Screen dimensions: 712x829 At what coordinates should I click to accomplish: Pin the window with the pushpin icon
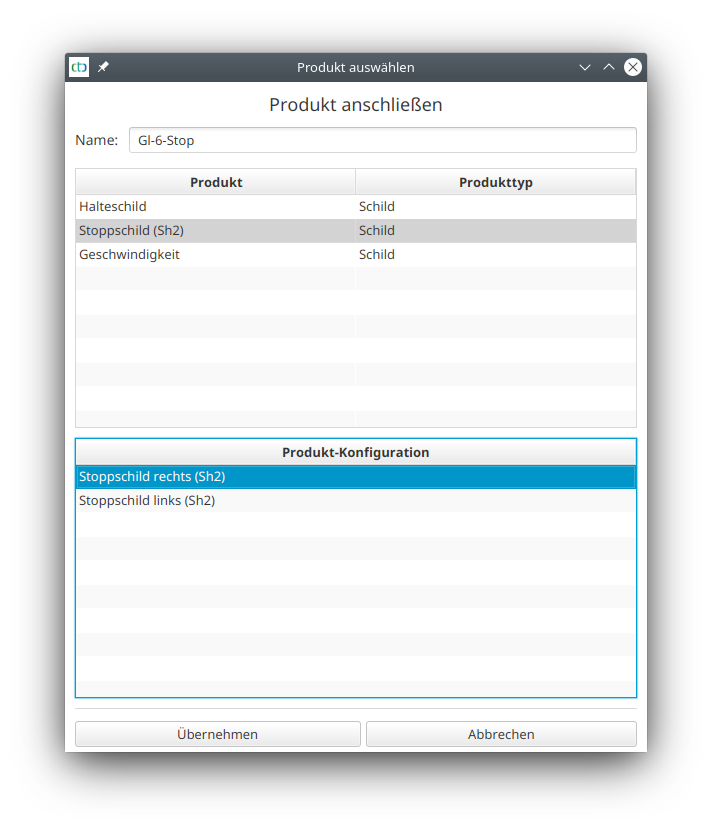(103, 67)
